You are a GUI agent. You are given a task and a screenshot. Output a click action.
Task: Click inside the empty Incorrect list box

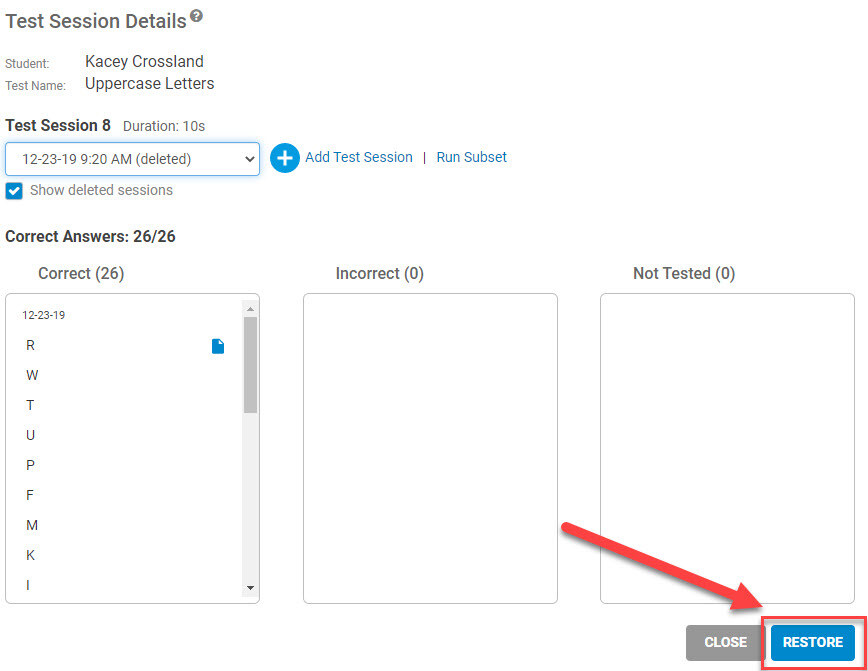tap(430, 448)
